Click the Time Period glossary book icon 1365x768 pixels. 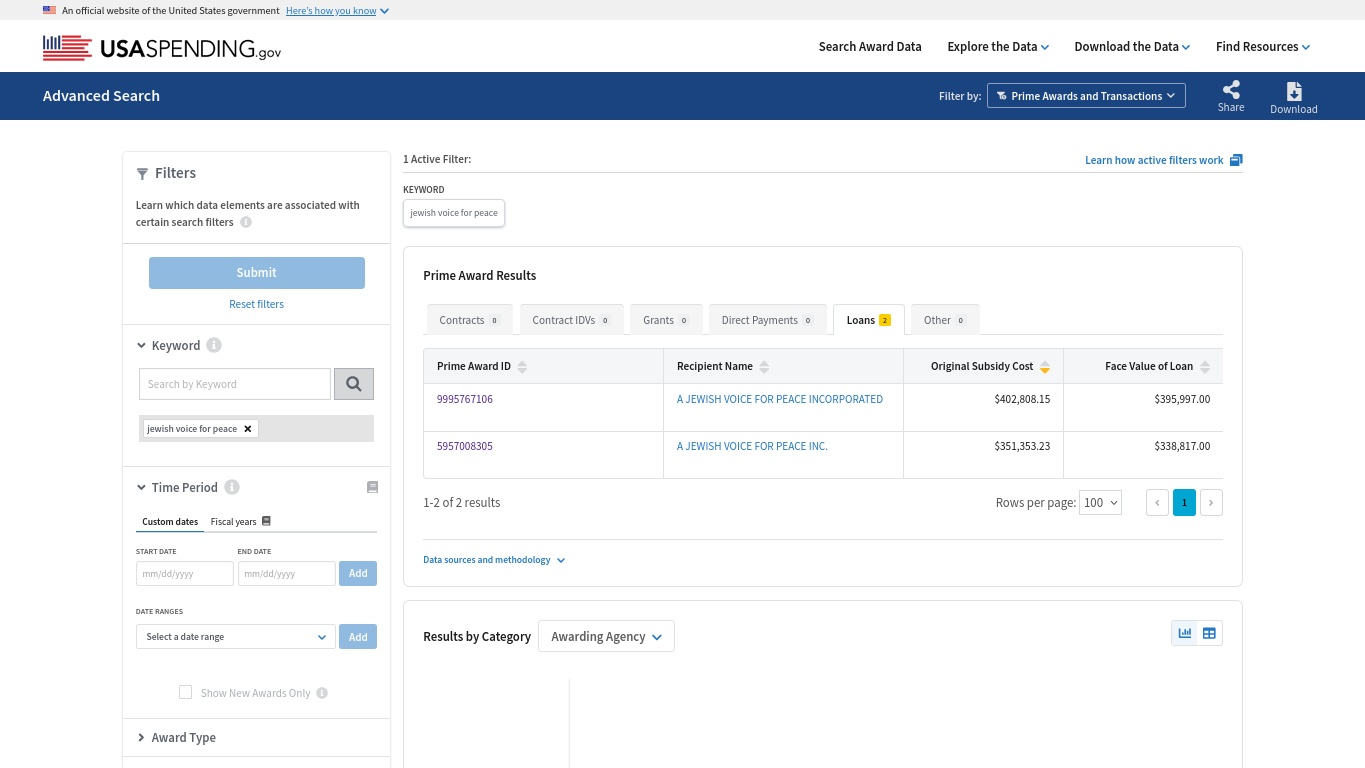[372, 487]
